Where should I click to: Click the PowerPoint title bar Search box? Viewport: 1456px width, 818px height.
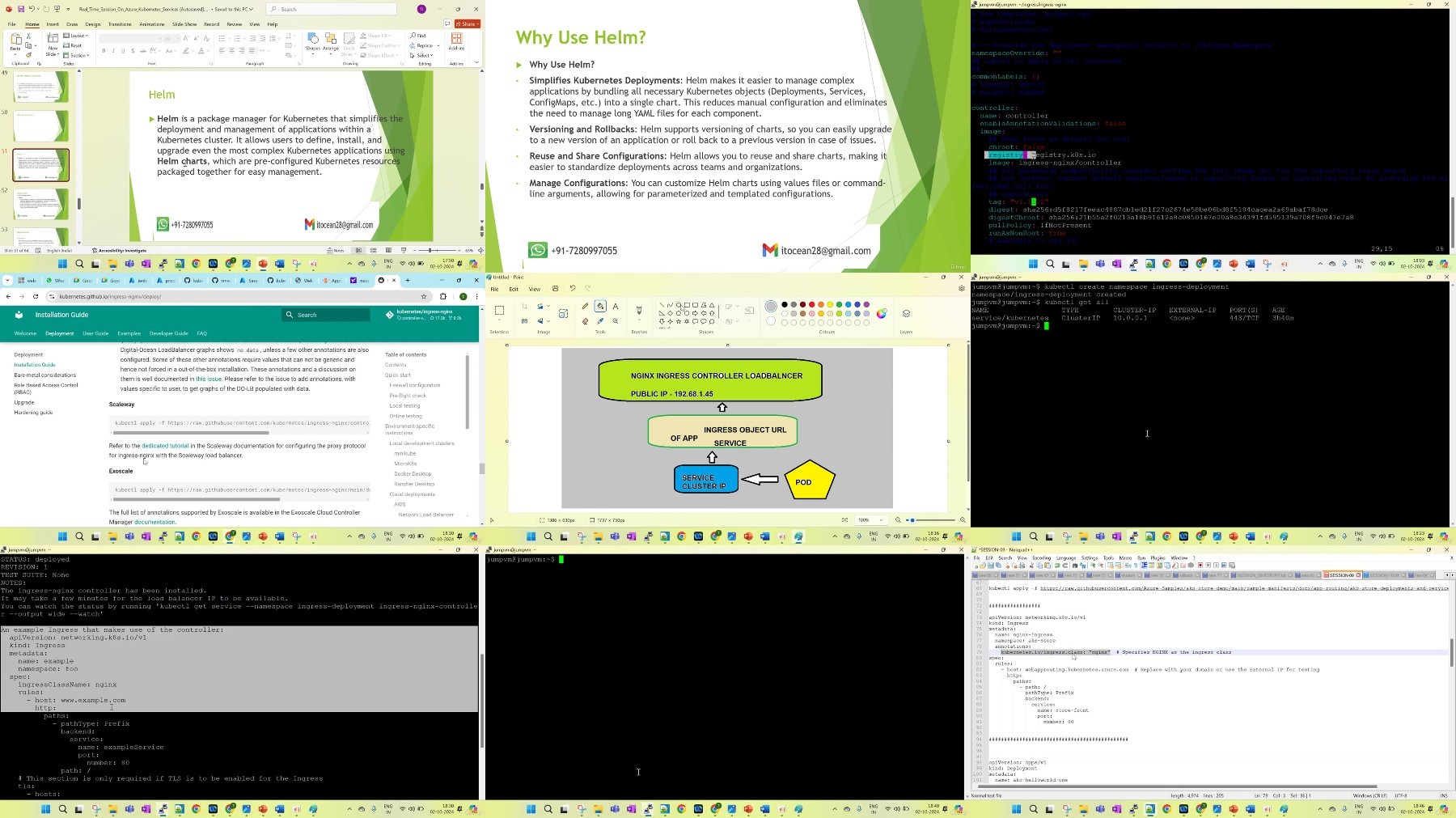click(332, 9)
